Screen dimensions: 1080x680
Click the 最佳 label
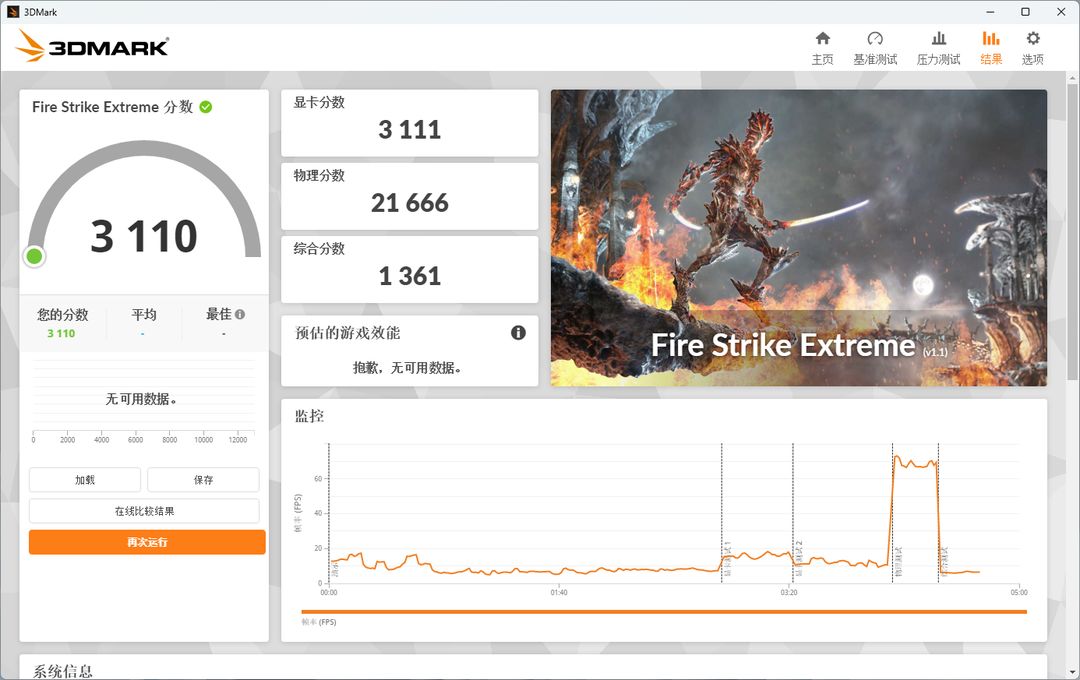tap(219, 314)
